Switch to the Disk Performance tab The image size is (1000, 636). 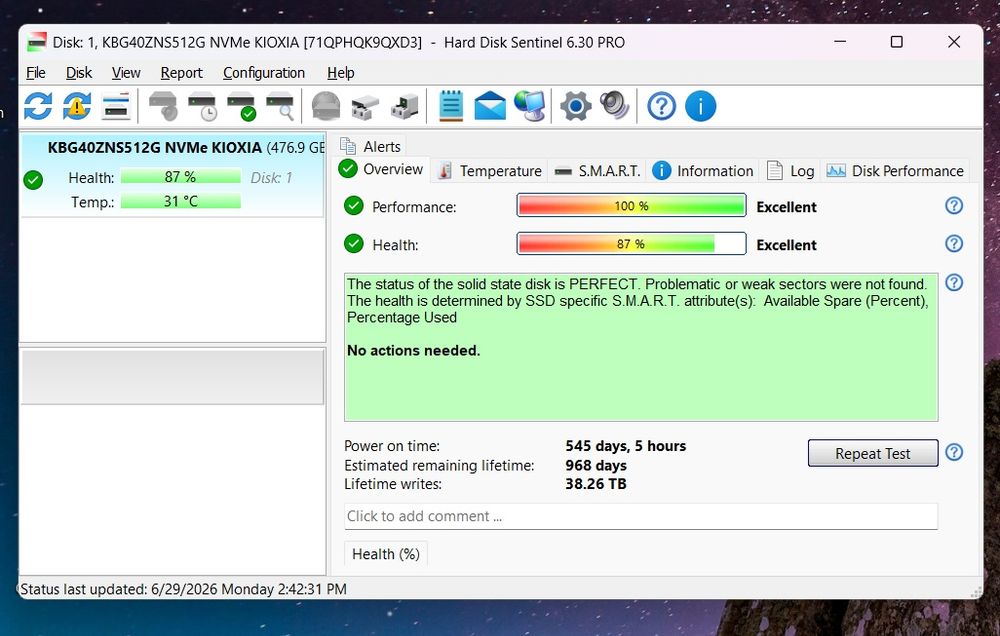point(895,171)
